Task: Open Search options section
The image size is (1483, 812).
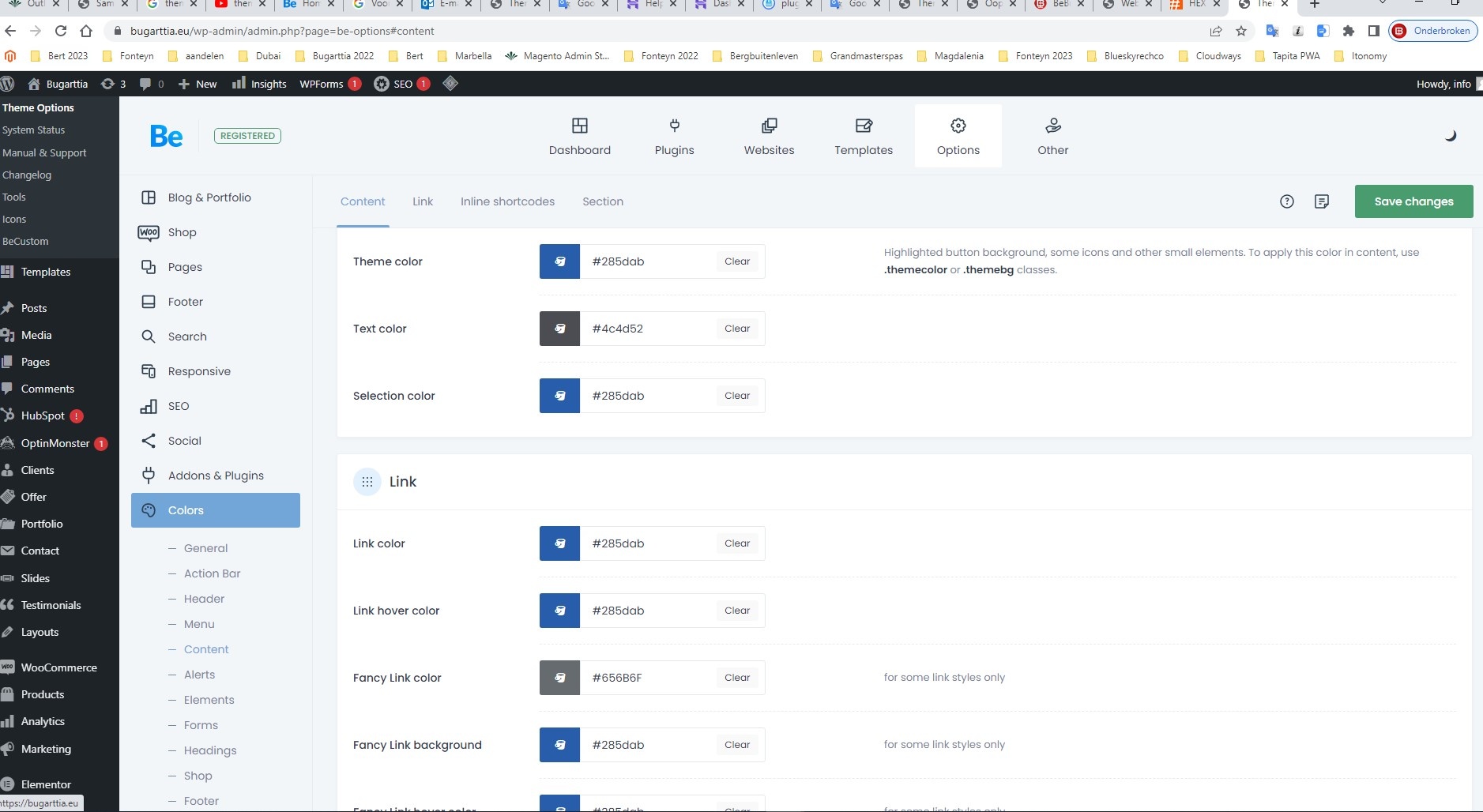Action: 216,336
